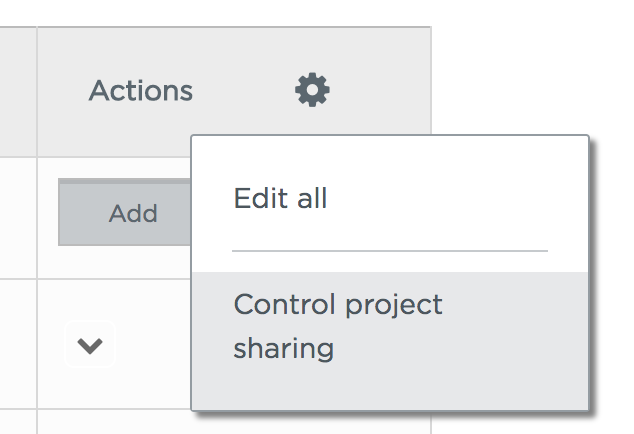The width and height of the screenshot is (634, 434).
Task: Click the "Actions" header text
Action: 141,91
